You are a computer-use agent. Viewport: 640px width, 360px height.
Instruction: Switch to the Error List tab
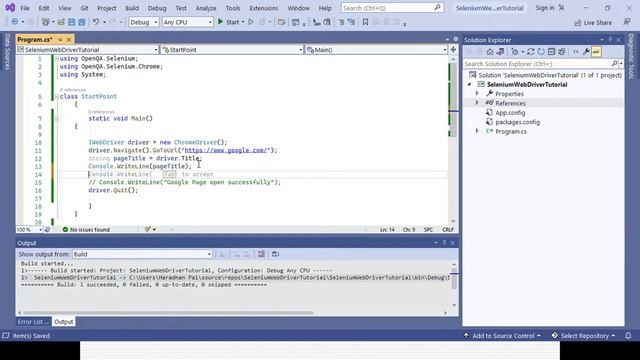point(33,322)
